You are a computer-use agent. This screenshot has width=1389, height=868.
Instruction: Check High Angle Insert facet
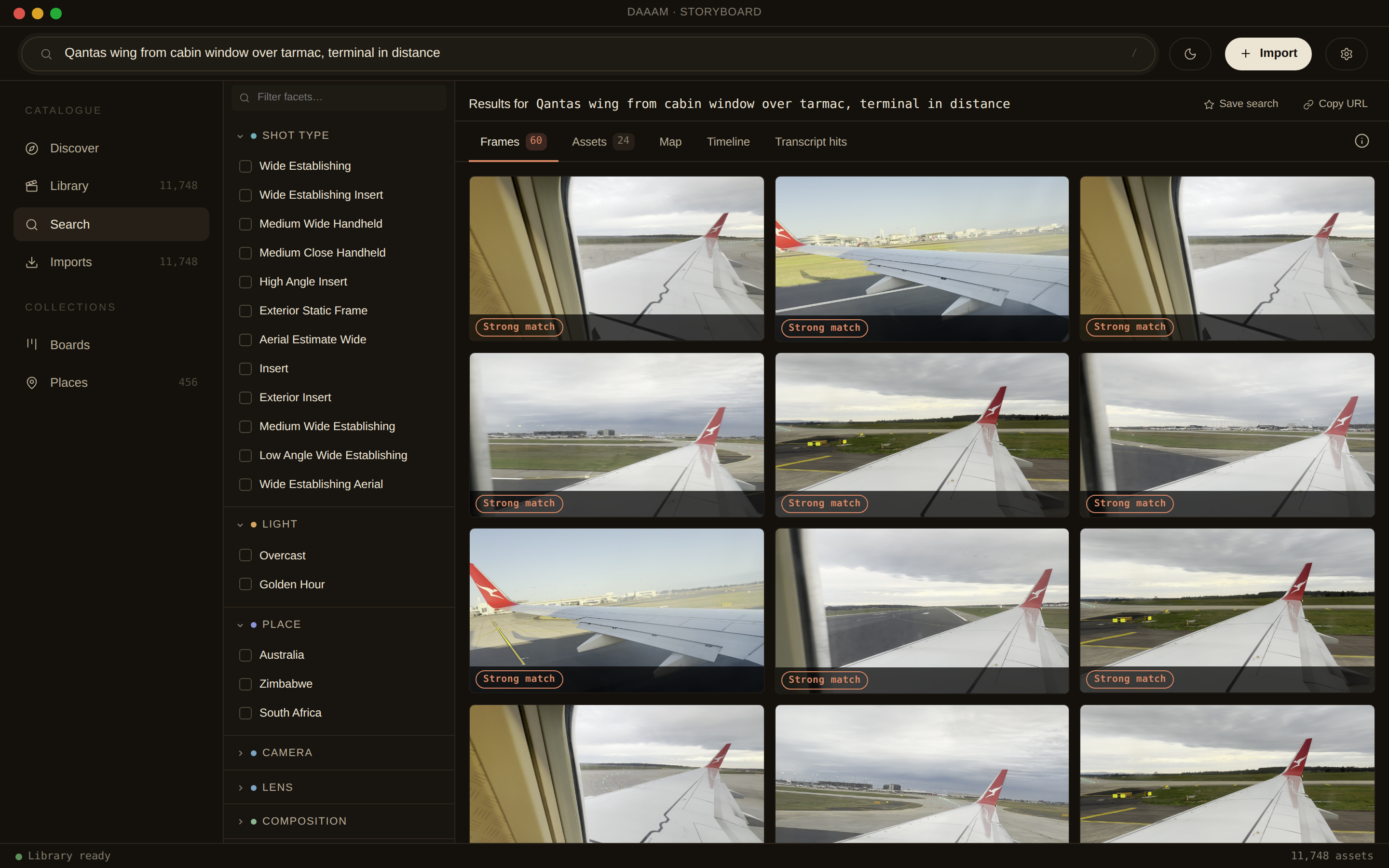point(245,282)
